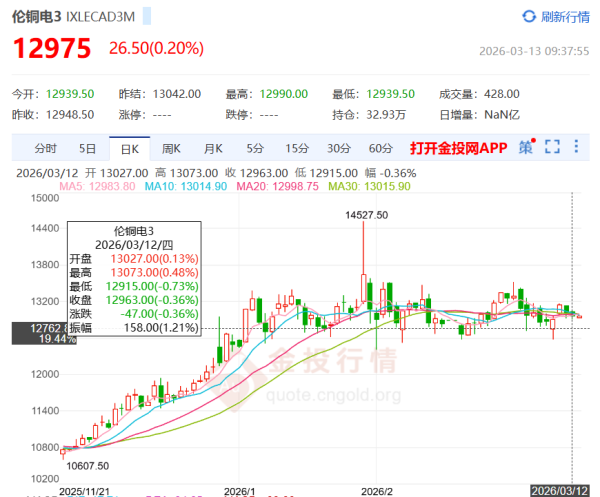This screenshot has height=497, width=600.
Task: Switch to the 5日 chart tab
Action: tap(87, 148)
